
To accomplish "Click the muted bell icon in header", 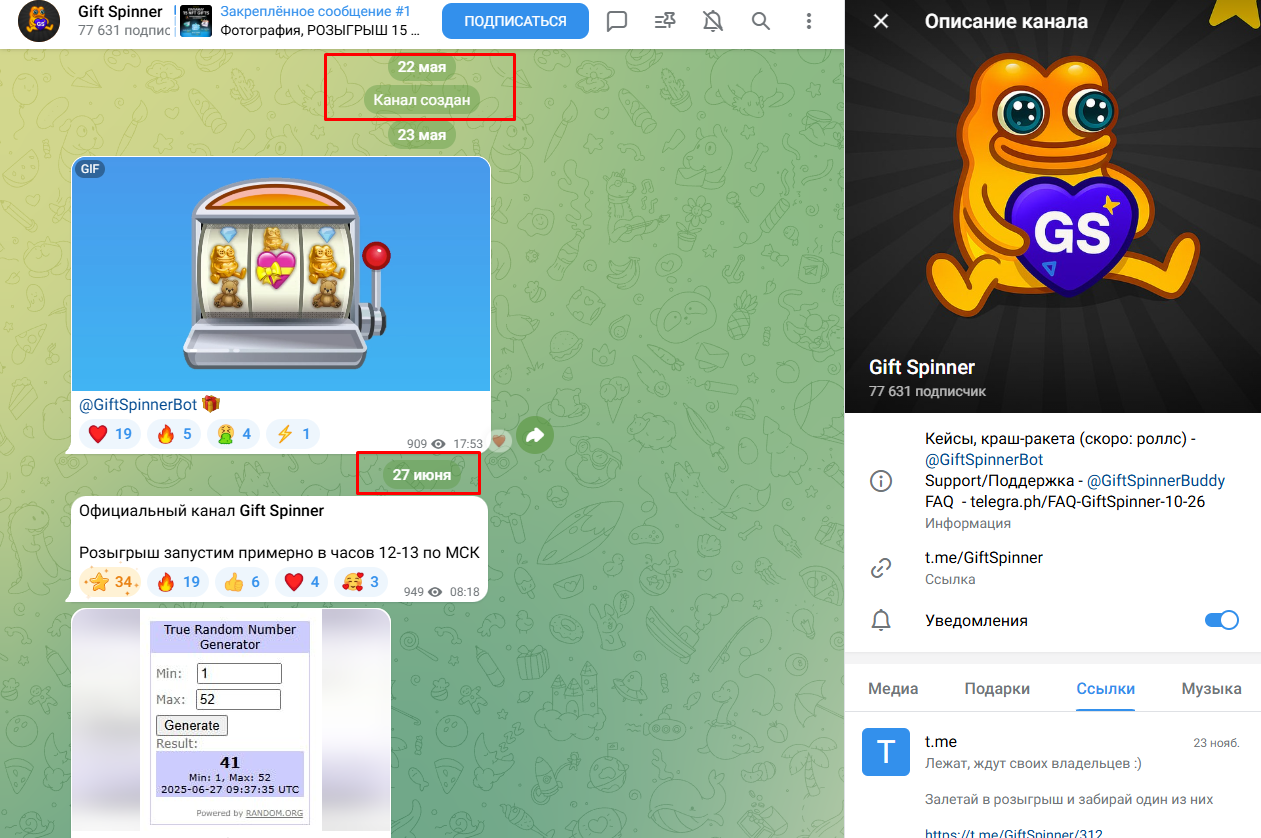I will (x=713, y=21).
